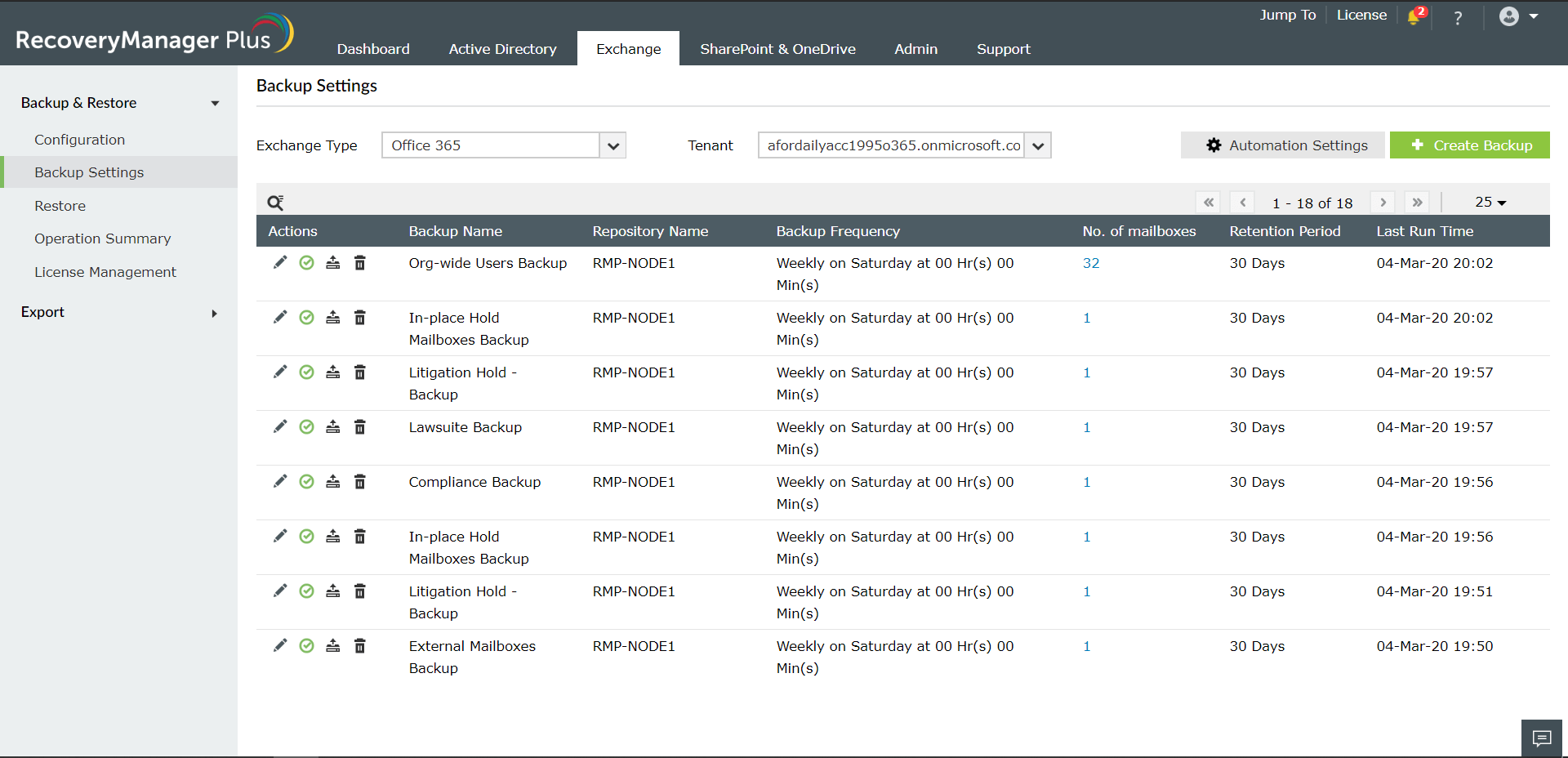The height and width of the screenshot is (758, 1568).
Task: Toggle status of In-place Hold backup at 19:56
Action: (x=306, y=536)
